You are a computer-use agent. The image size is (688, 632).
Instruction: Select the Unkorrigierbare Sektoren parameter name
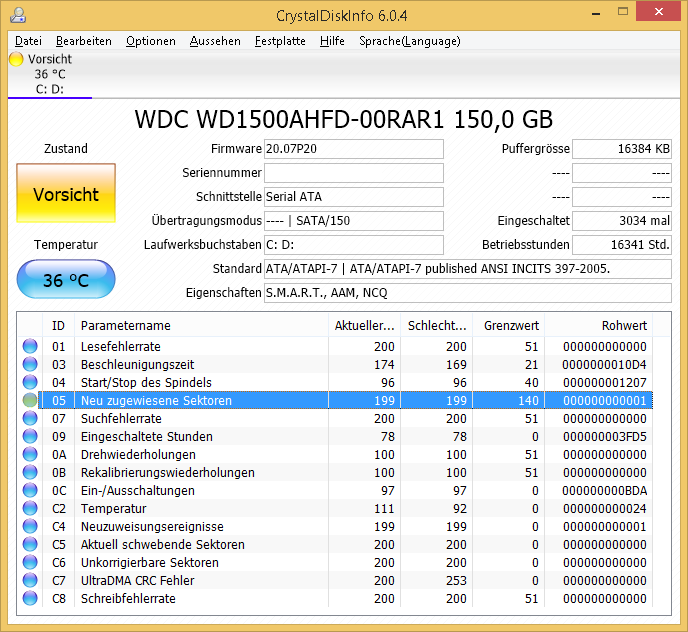[x=150, y=563]
